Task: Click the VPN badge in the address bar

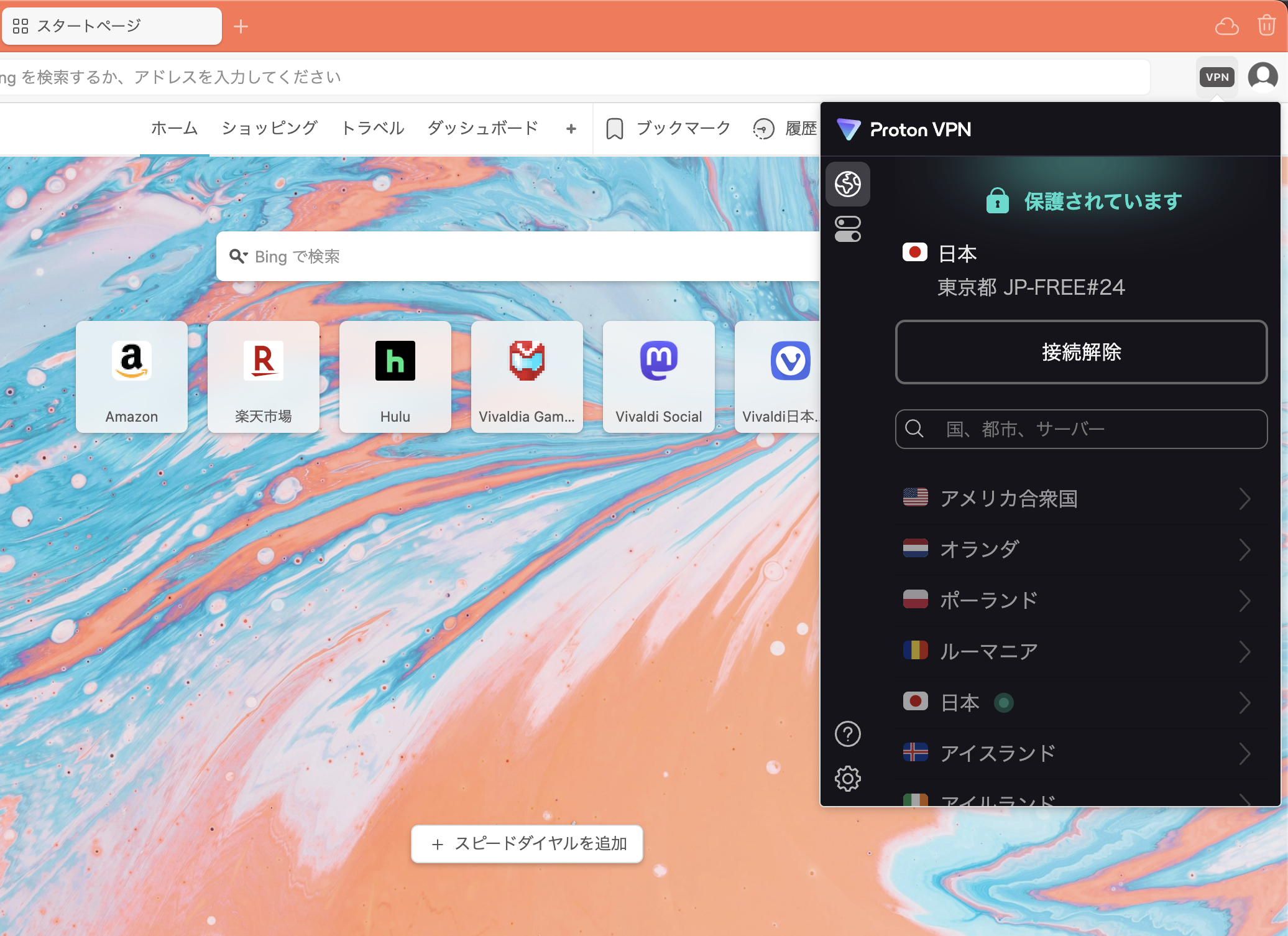Action: (x=1217, y=76)
